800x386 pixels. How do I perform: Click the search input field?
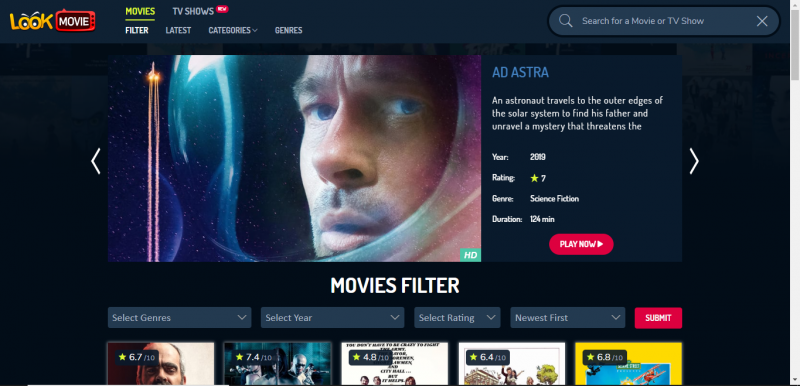(663, 21)
